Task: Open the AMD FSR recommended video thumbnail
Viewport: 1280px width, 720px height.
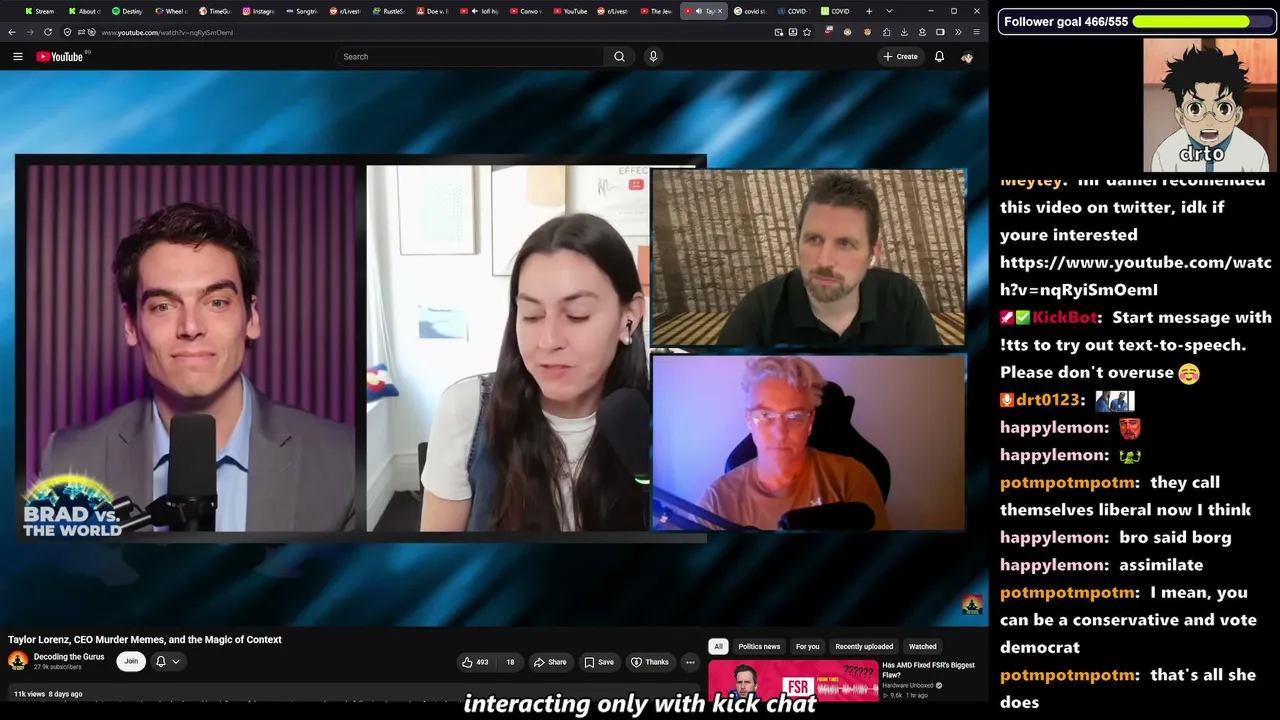Action: pyautogui.click(x=793, y=681)
